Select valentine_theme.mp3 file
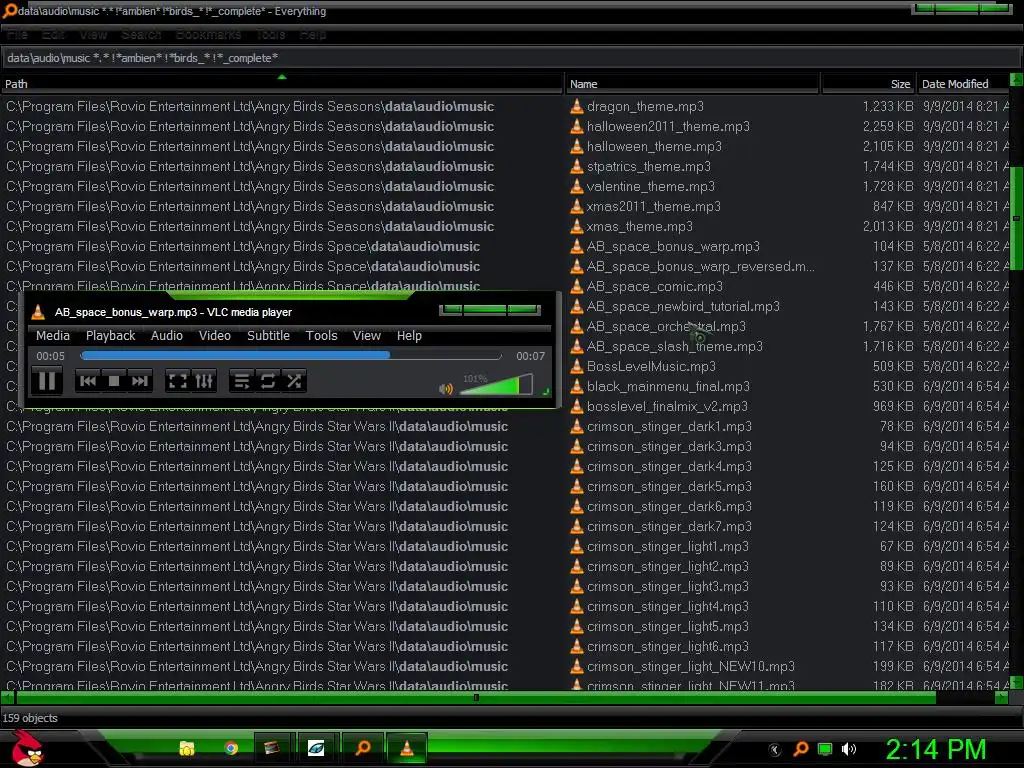 coord(650,187)
